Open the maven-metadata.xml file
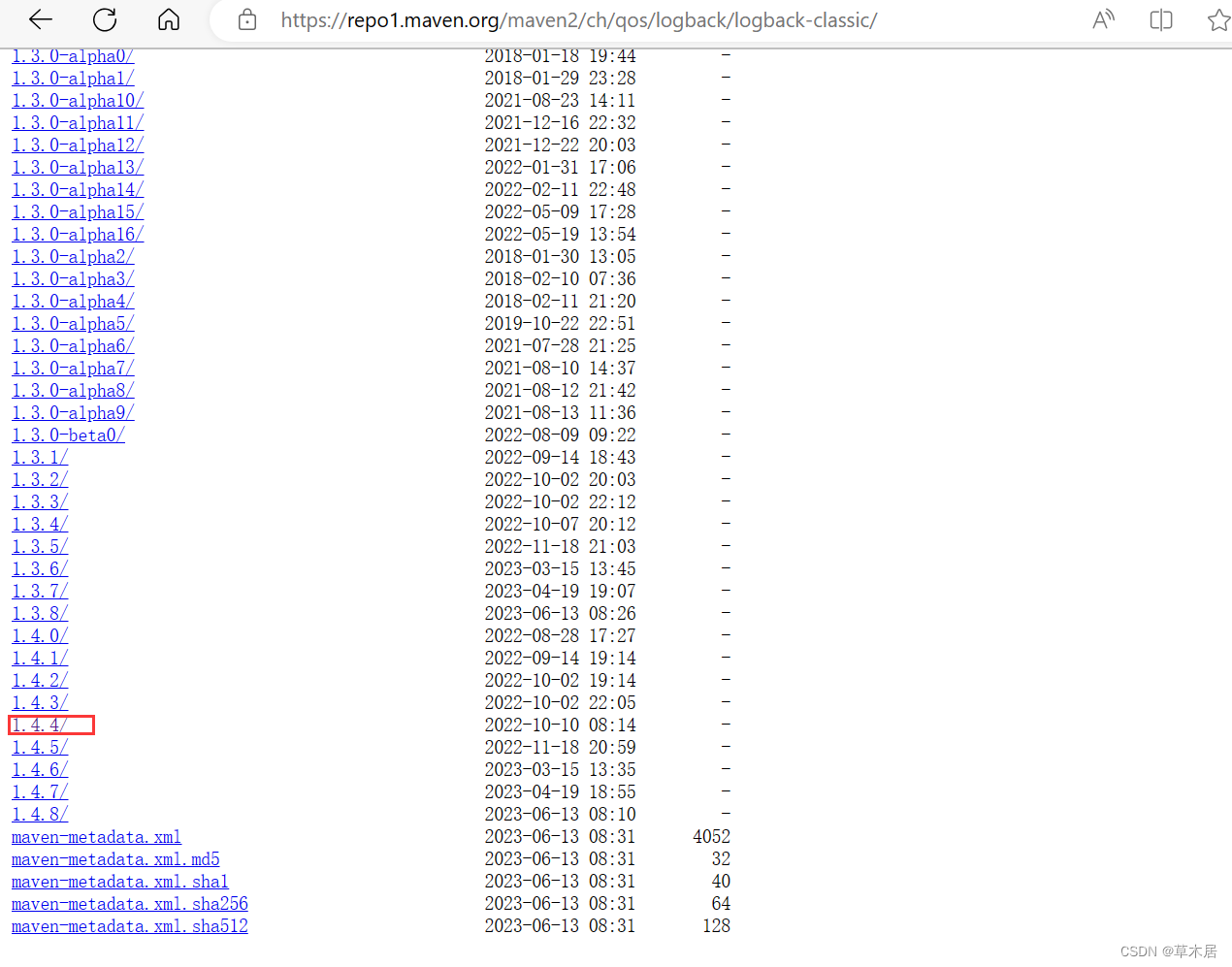 click(95, 836)
